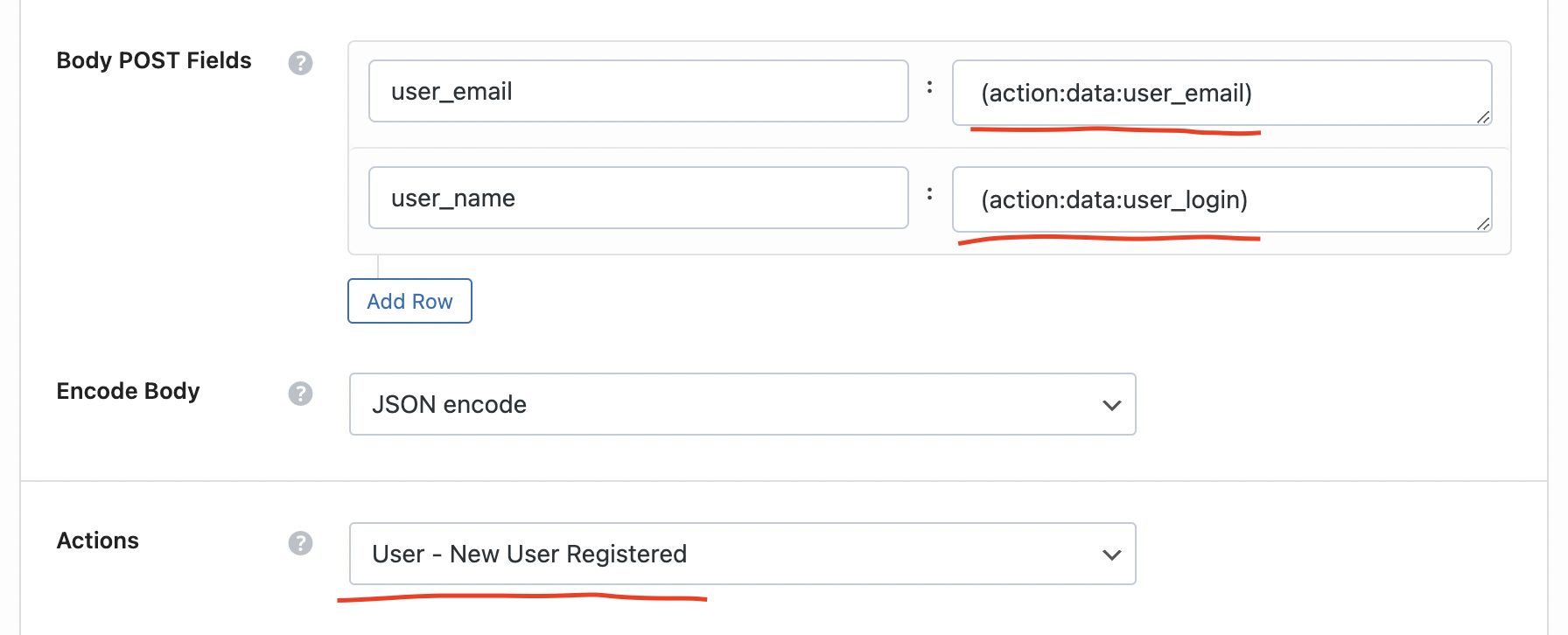Image resolution: width=1568 pixels, height=635 pixels.
Task: Add a new row to Body POST Fields
Action: (x=409, y=301)
